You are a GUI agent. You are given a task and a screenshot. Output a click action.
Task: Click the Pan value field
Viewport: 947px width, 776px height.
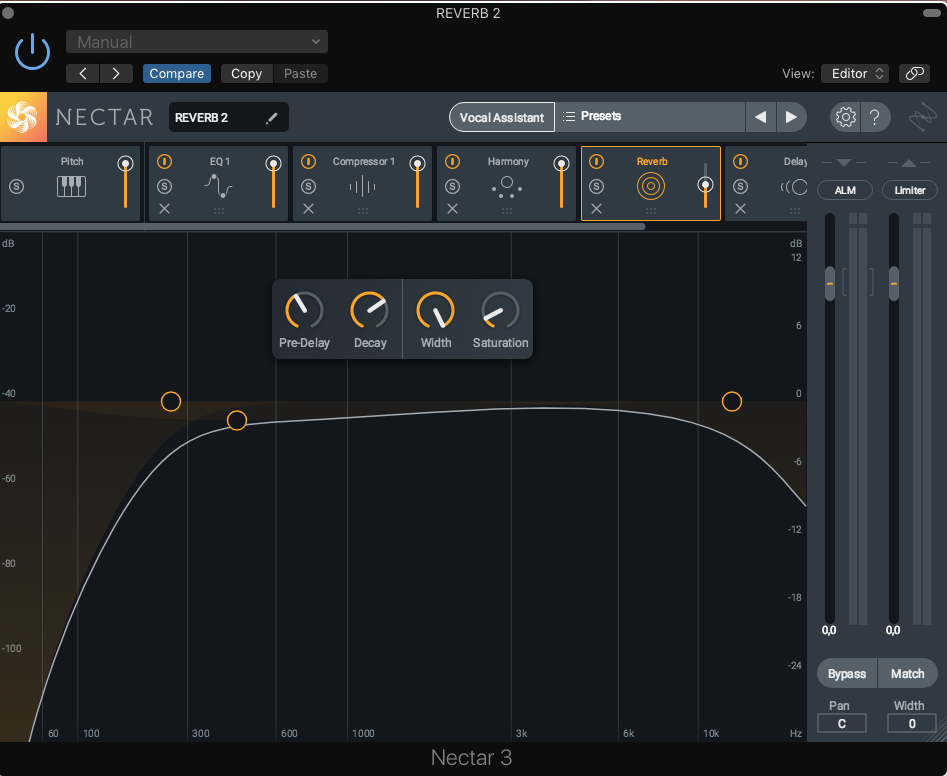841,723
